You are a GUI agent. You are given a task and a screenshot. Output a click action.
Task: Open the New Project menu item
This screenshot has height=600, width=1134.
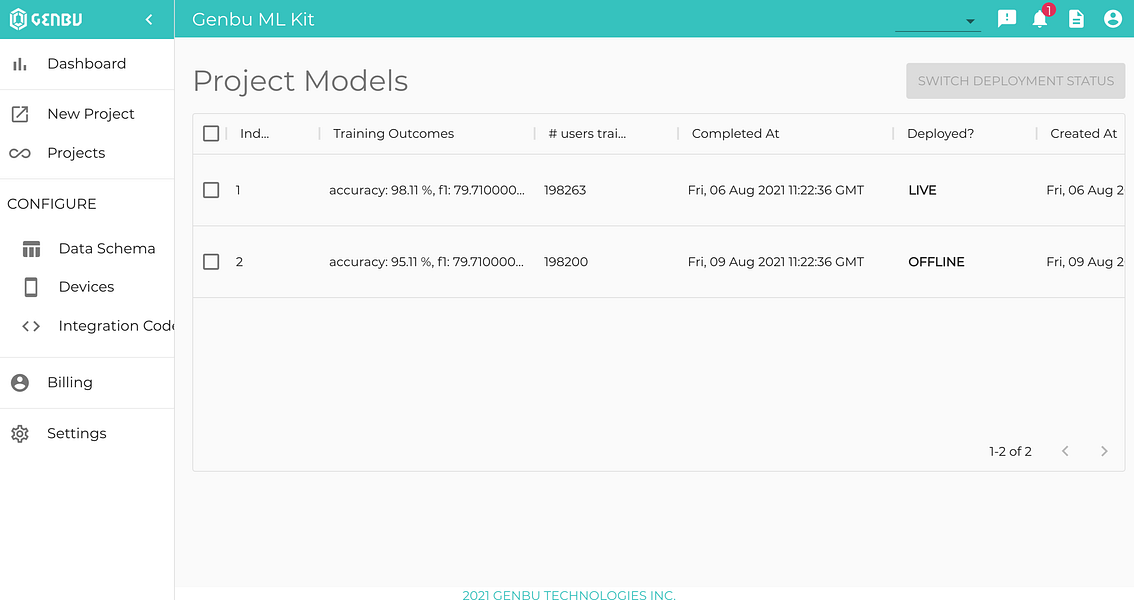tap(90, 113)
